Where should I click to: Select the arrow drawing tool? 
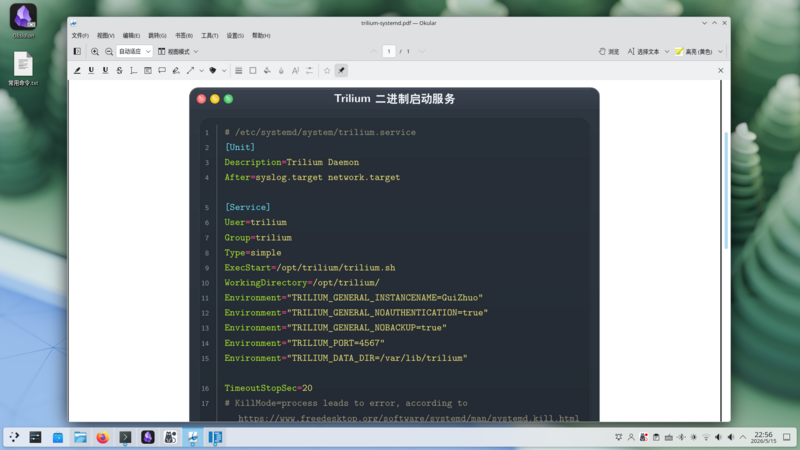(x=190, y=71)
